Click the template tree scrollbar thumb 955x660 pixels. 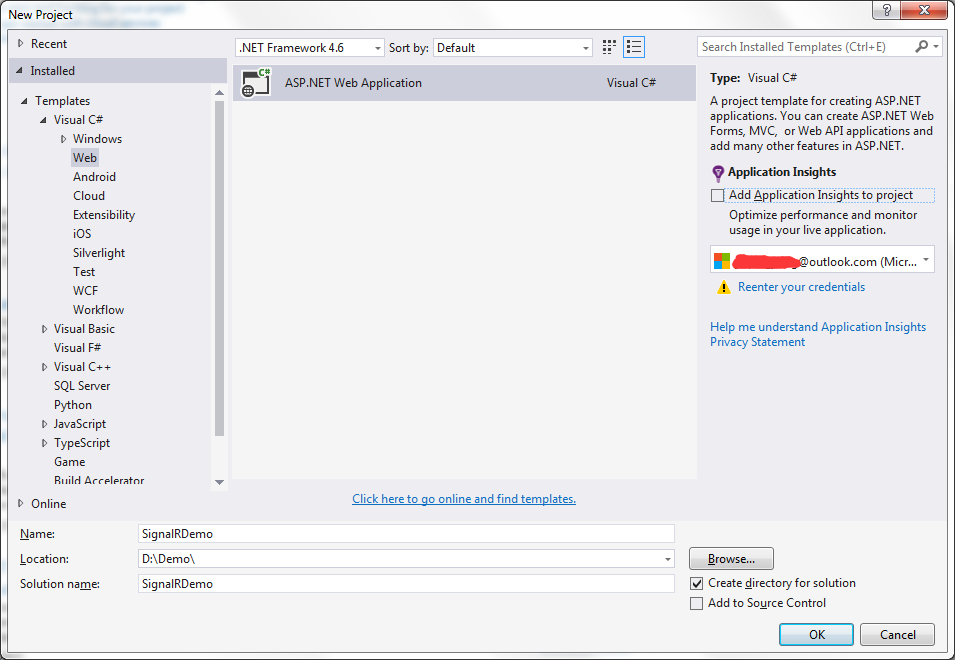tap(219, 268)
